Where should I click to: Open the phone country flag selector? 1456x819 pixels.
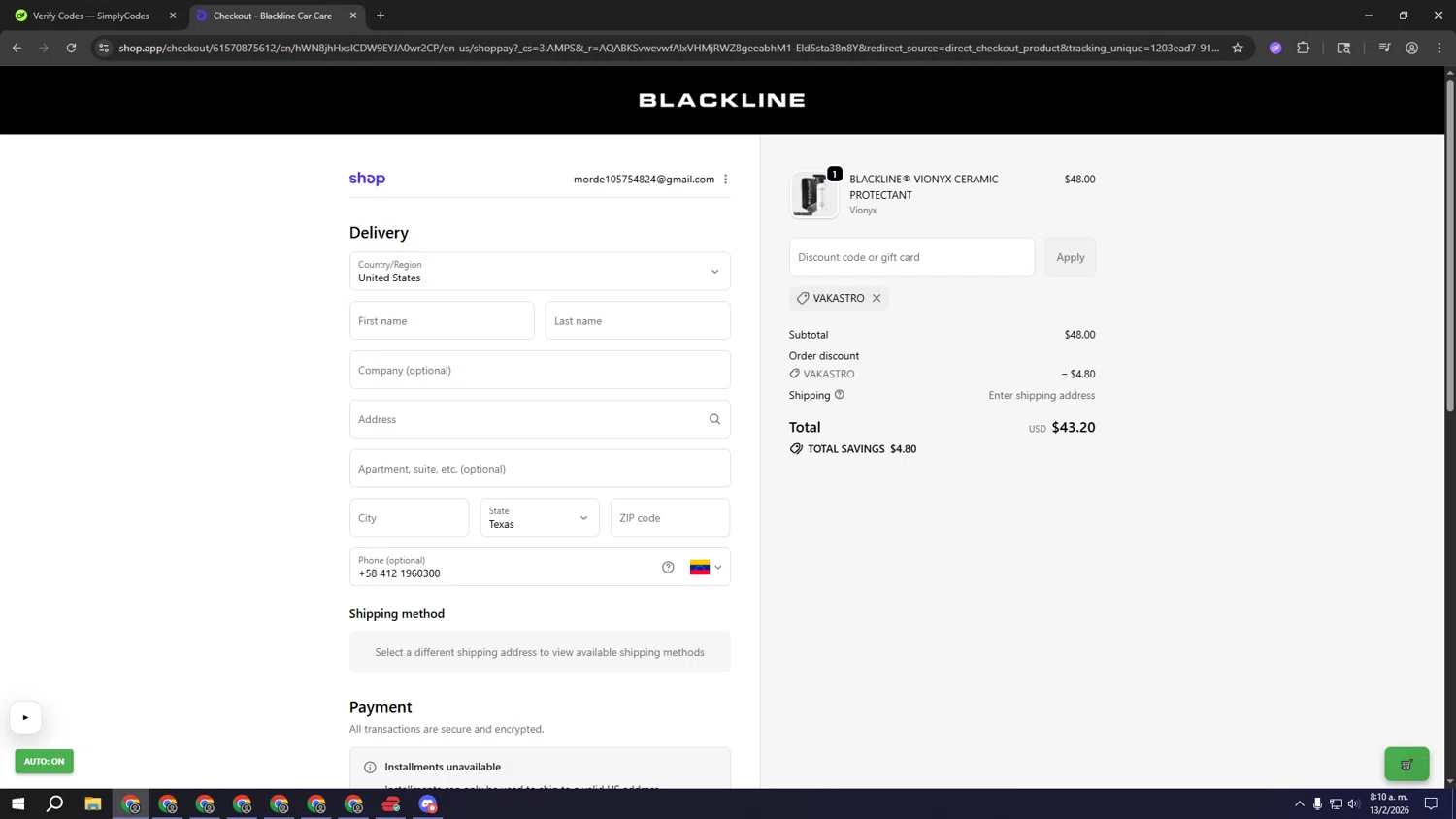(x=706, y=568)
